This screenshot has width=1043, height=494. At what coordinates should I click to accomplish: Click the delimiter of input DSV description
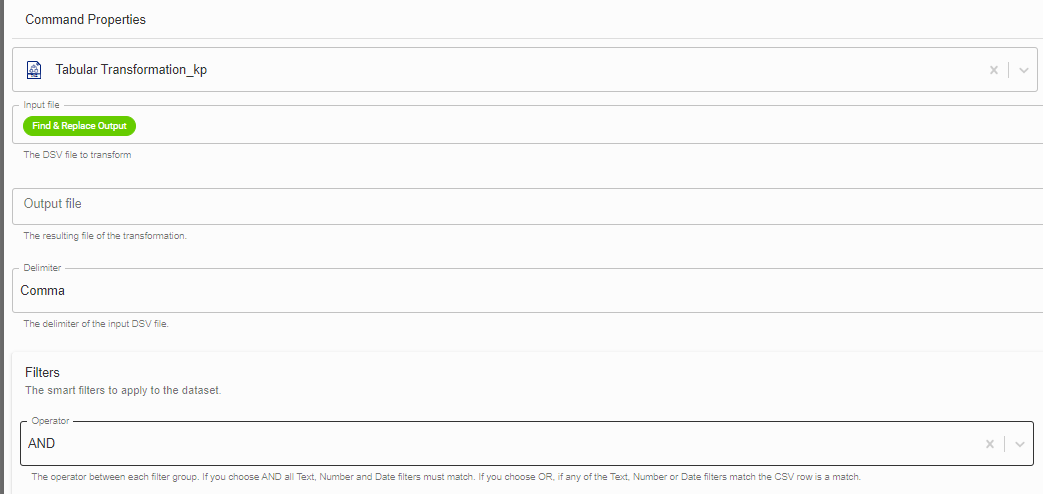coord(96,324)
